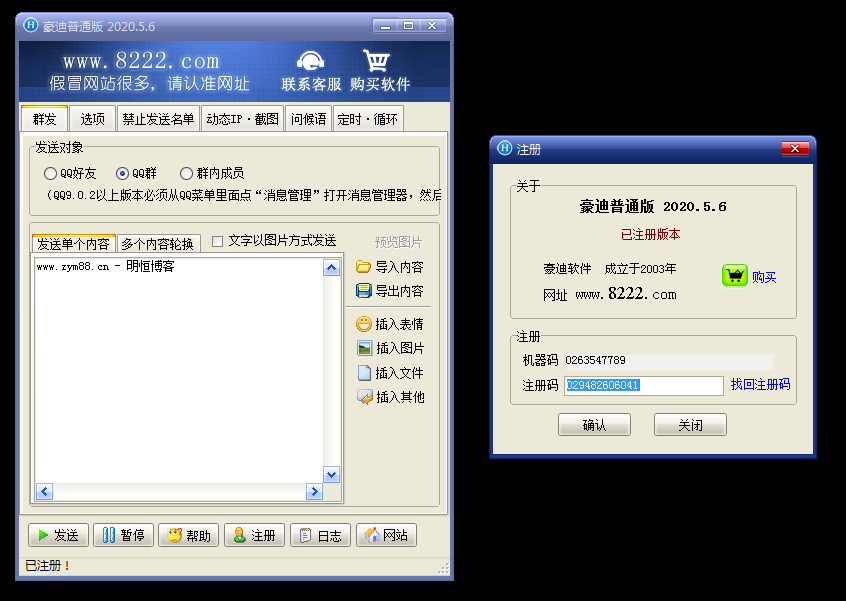Click the 发送 button
This screenshot has height=601, width=846.
58,535
